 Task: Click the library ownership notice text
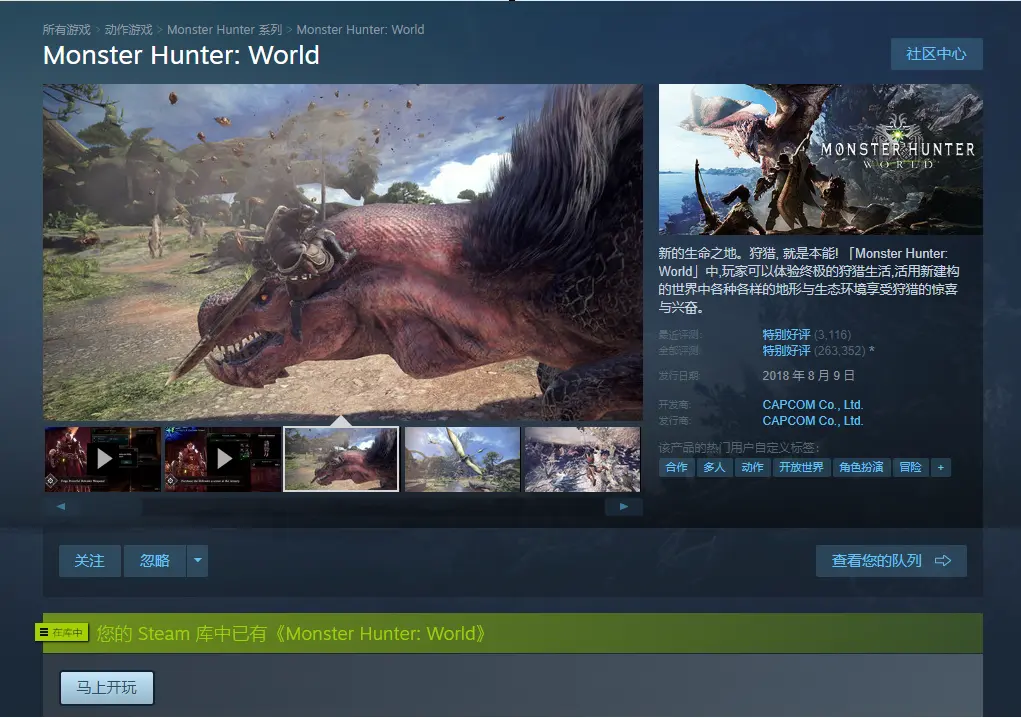coord(291,633)
